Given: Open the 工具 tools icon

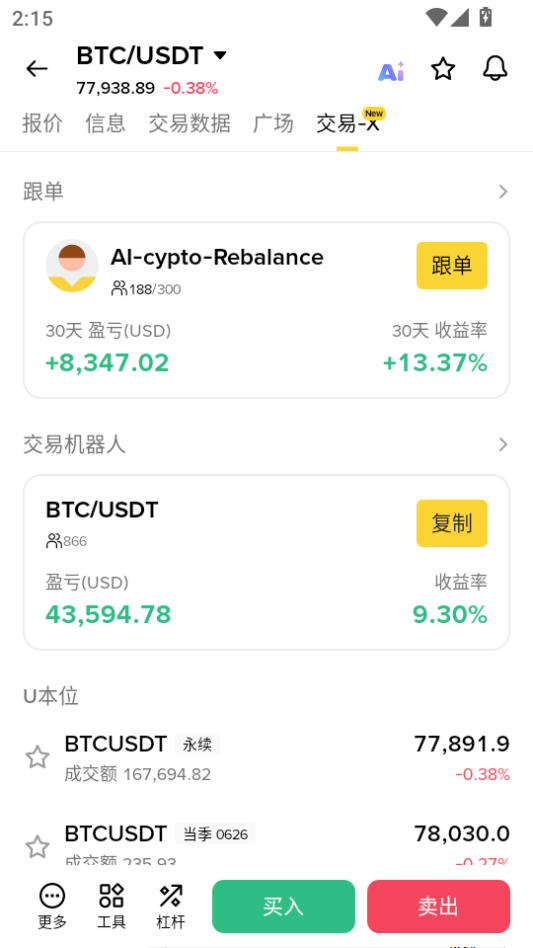Looking at the screenshot, I should tap(112, 906).
